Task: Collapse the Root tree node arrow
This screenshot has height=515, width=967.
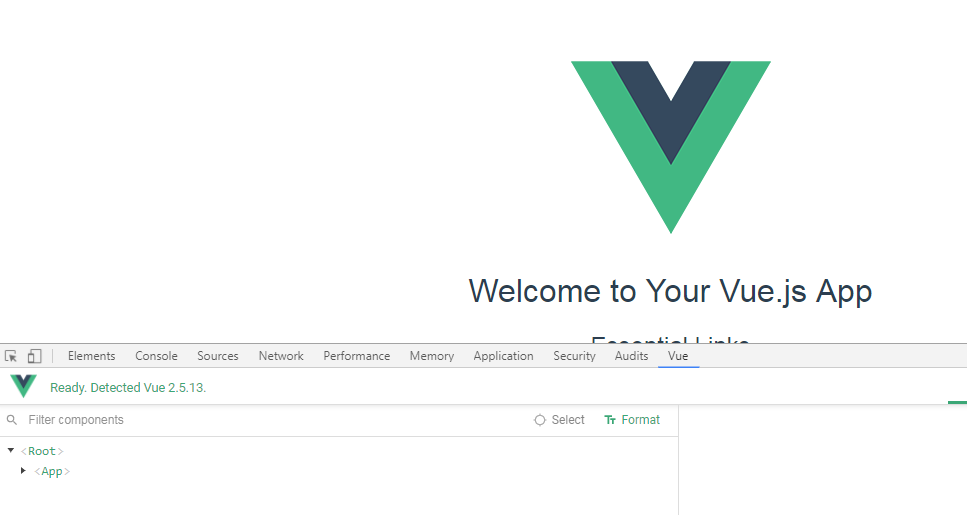Action: pos(10,450)
